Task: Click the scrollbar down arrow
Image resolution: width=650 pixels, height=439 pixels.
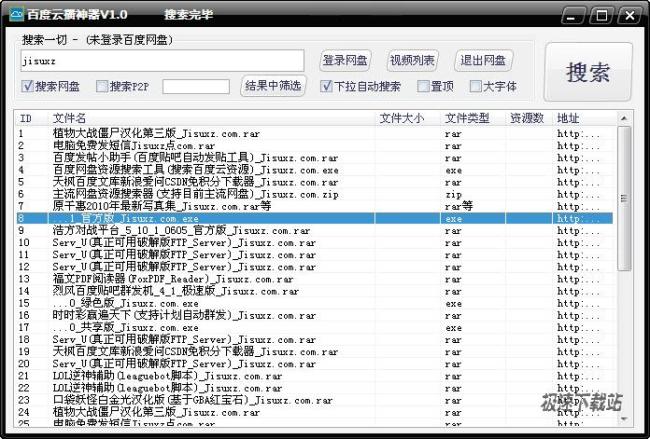Action: tap(624, 419)
